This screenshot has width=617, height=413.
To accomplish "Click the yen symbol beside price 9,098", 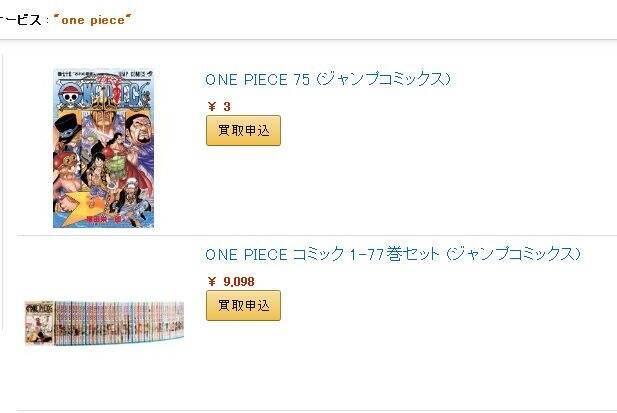I will (212, 281).
